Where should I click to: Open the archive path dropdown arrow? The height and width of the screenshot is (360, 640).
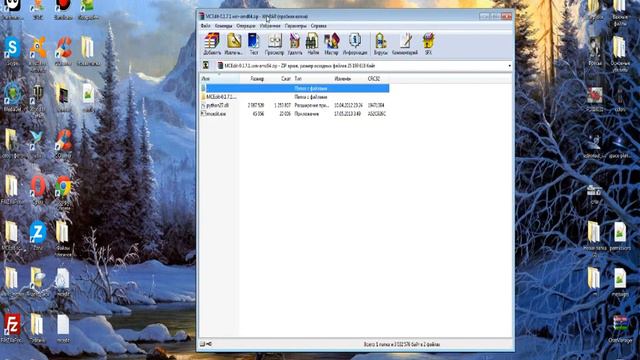(x=509, y=66)
